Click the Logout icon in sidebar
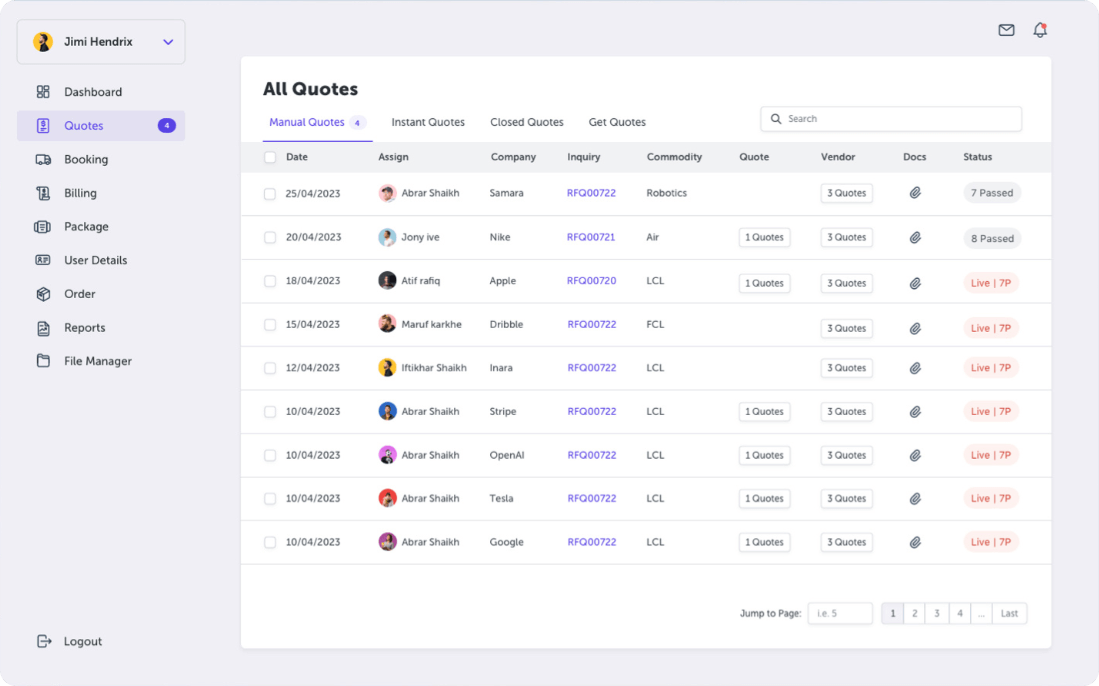This screenshot has width=1099, height=686. point(43,641)
